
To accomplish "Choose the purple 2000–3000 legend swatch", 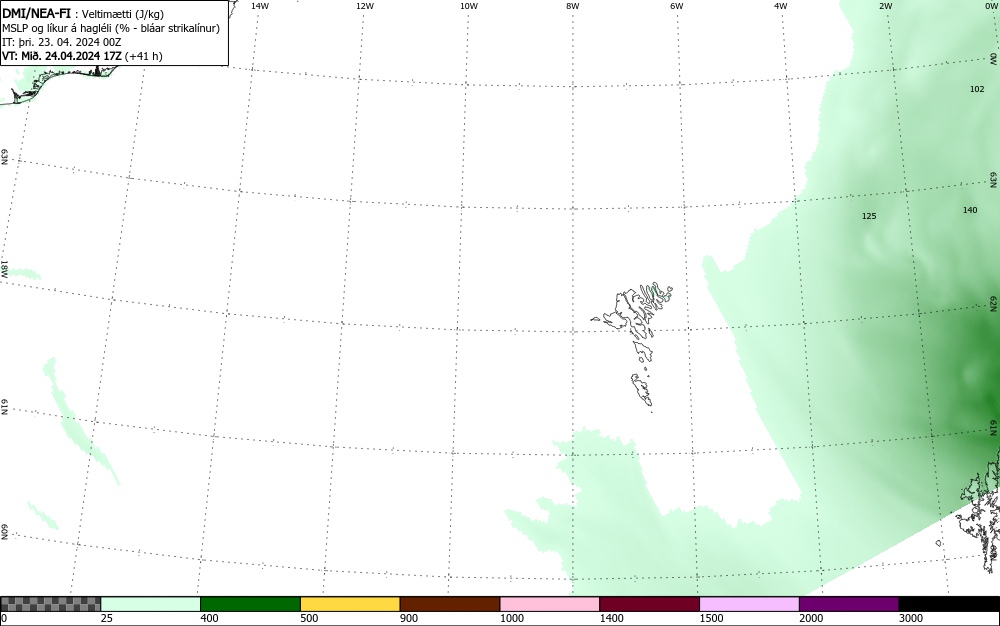I will tap(849, 604).
